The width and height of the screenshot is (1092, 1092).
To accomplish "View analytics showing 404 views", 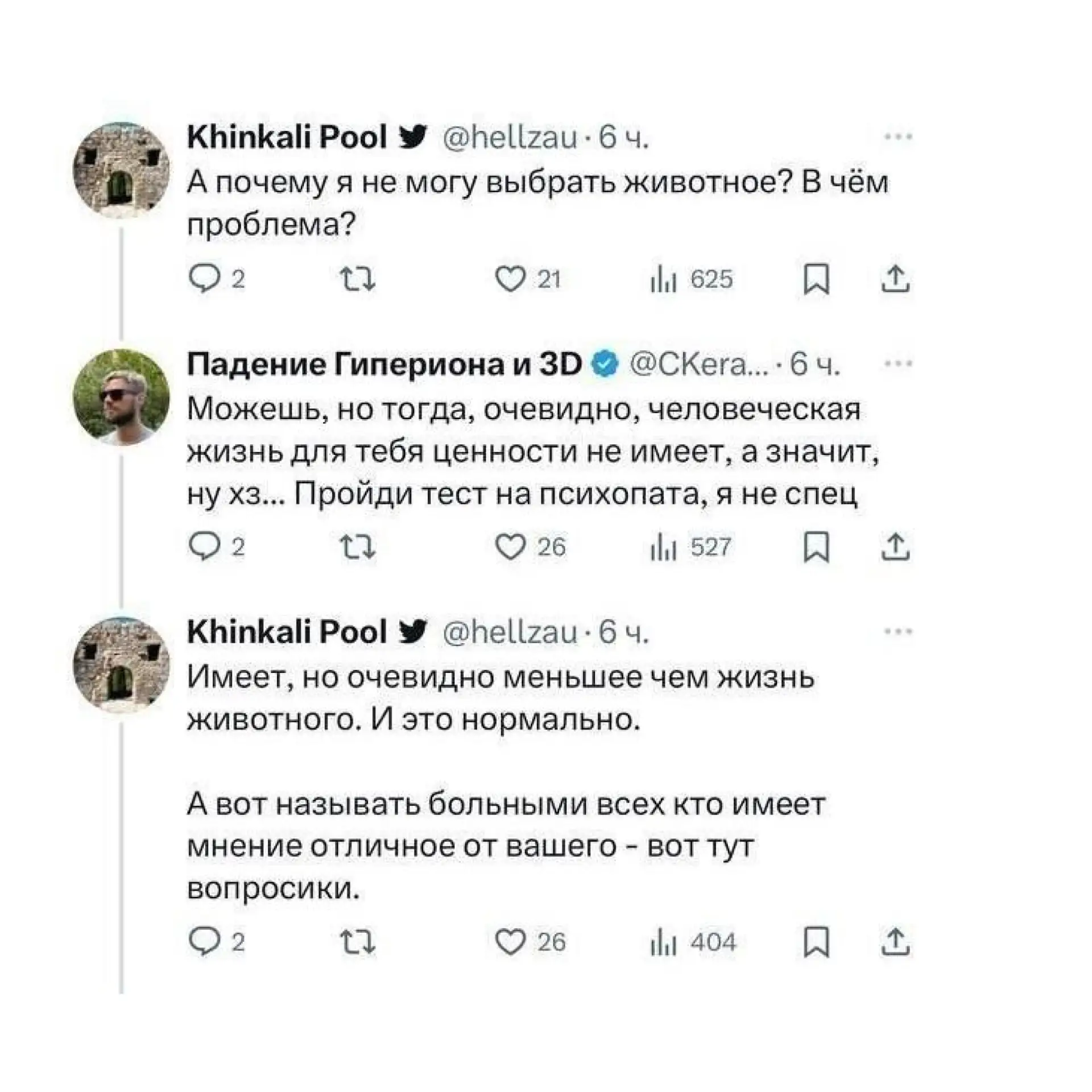I will (663, 943).
